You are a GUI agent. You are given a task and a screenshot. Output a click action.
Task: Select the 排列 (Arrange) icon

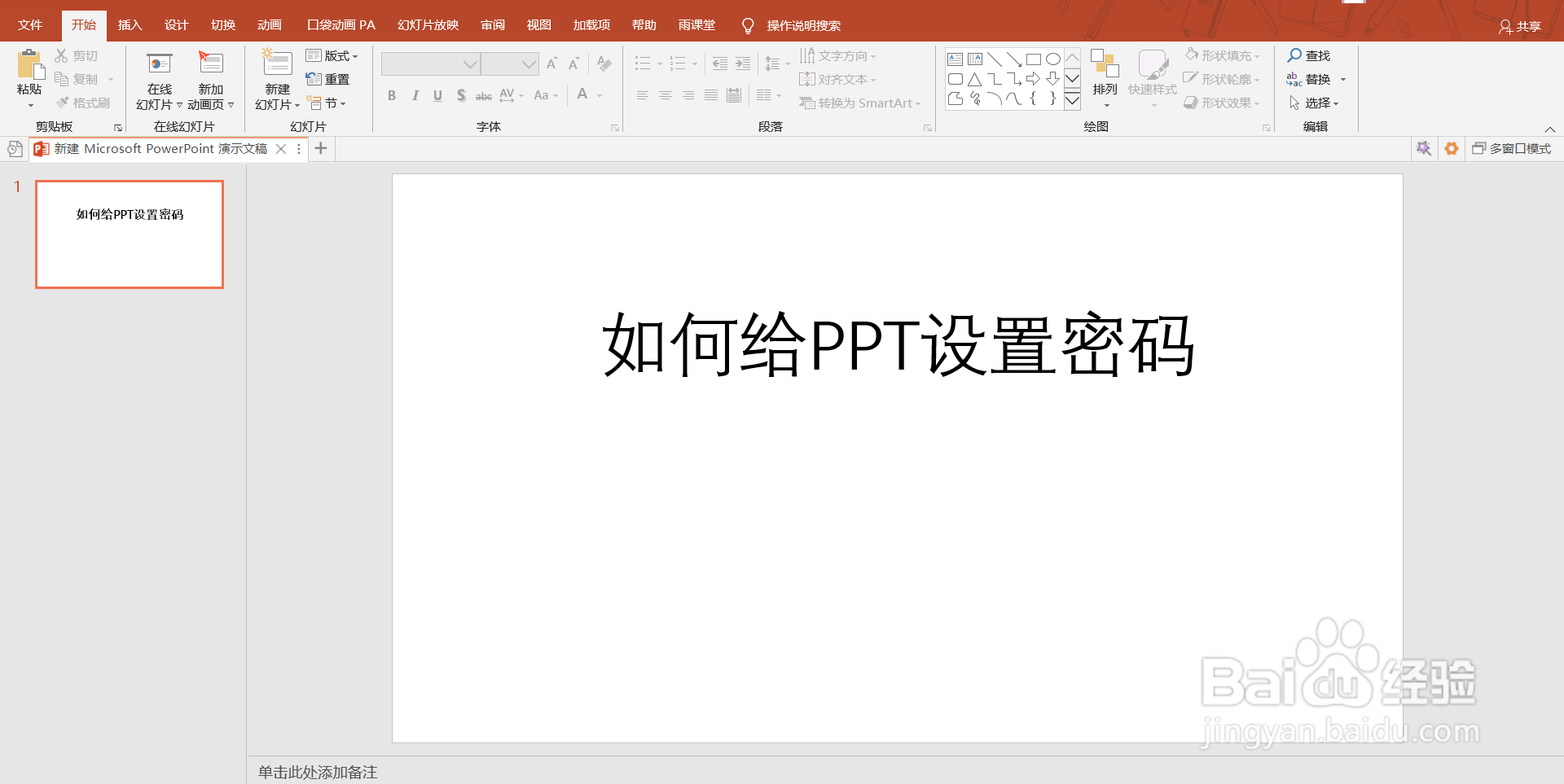pos(1104,79)
